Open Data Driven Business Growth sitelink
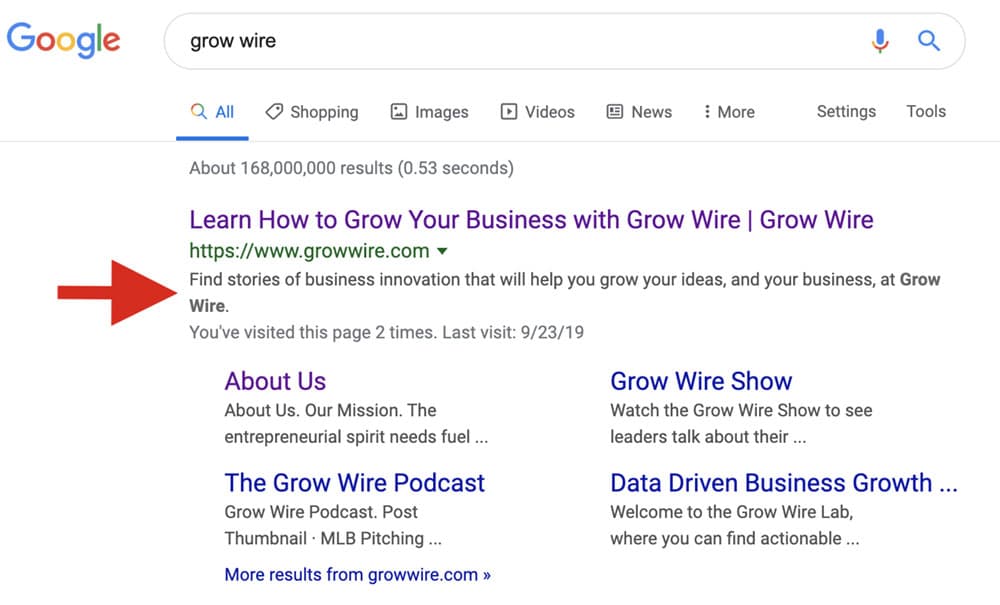The height and width of the screenshot is (605, 1000). point(784,483)
